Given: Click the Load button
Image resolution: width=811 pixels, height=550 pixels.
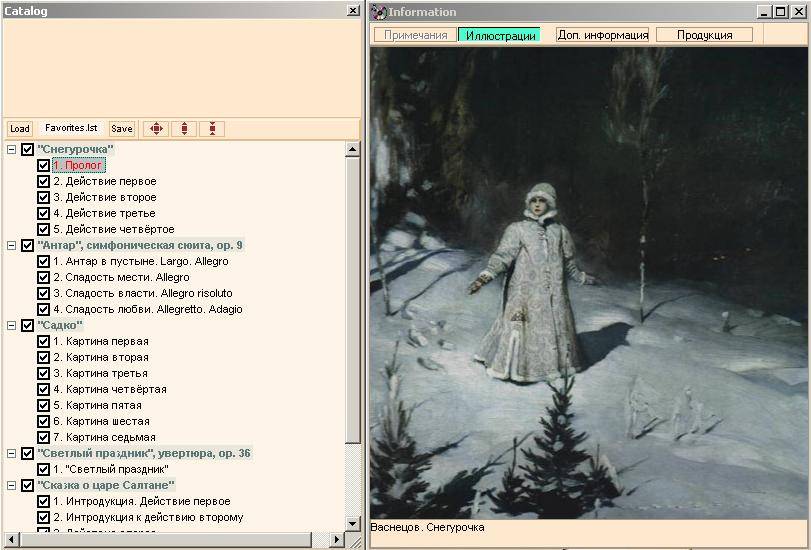Looking at the screenshot, I should [x=20, y=128].
